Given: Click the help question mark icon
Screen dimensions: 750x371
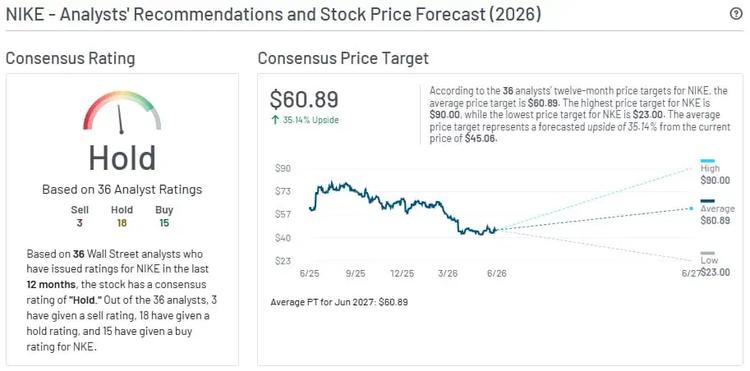Looking at the screenshot, I should [735, 14].
